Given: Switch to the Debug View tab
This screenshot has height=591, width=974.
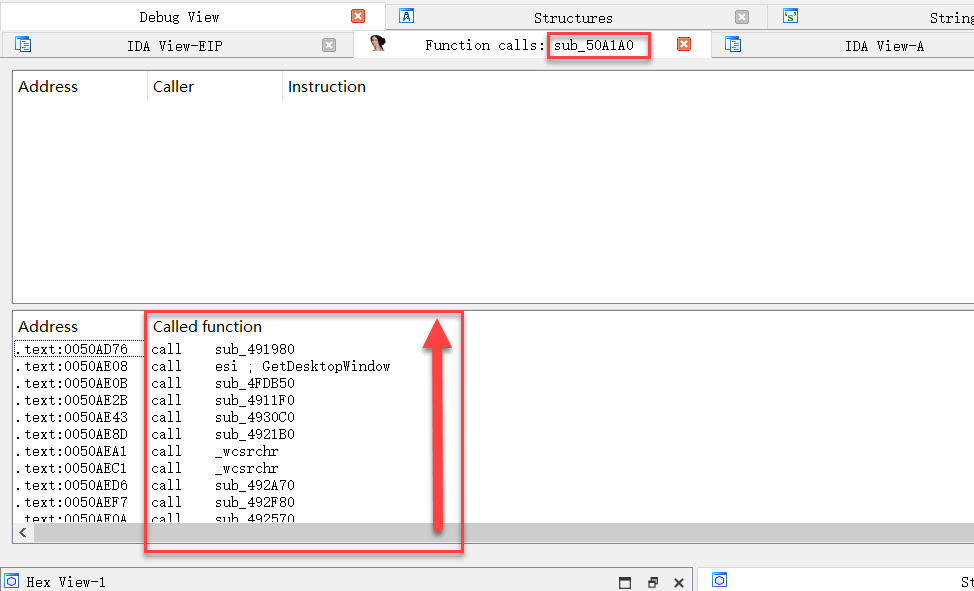Looking at the screenshot, I should point(179,17).
